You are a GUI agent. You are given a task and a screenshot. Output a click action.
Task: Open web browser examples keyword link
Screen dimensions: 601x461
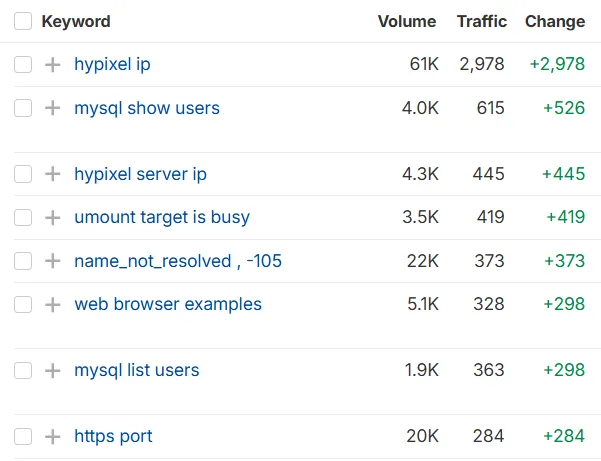pyautogui.click(x=168, y=304)
